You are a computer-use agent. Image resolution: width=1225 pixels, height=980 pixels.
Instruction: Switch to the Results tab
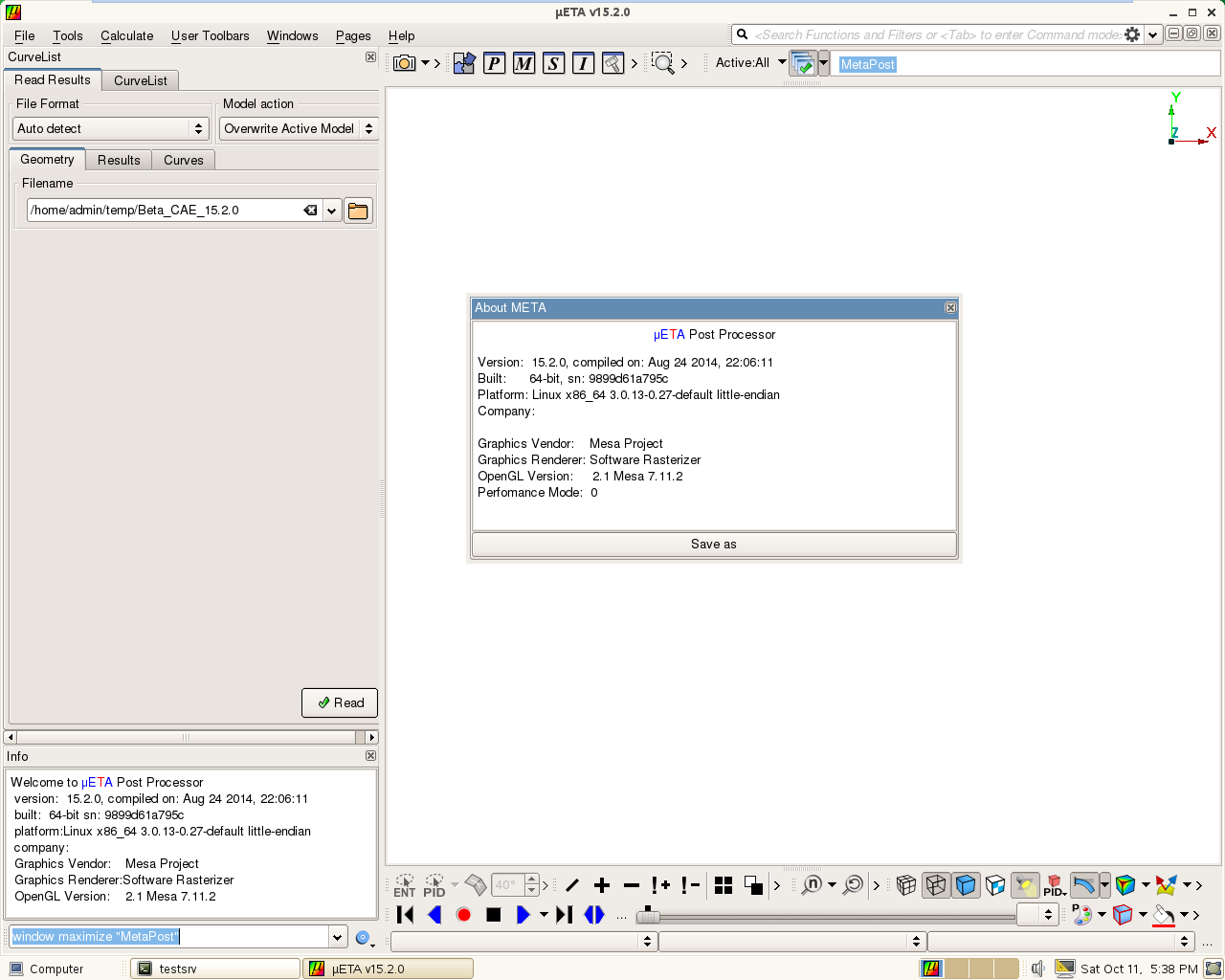[x=119, y=160]
